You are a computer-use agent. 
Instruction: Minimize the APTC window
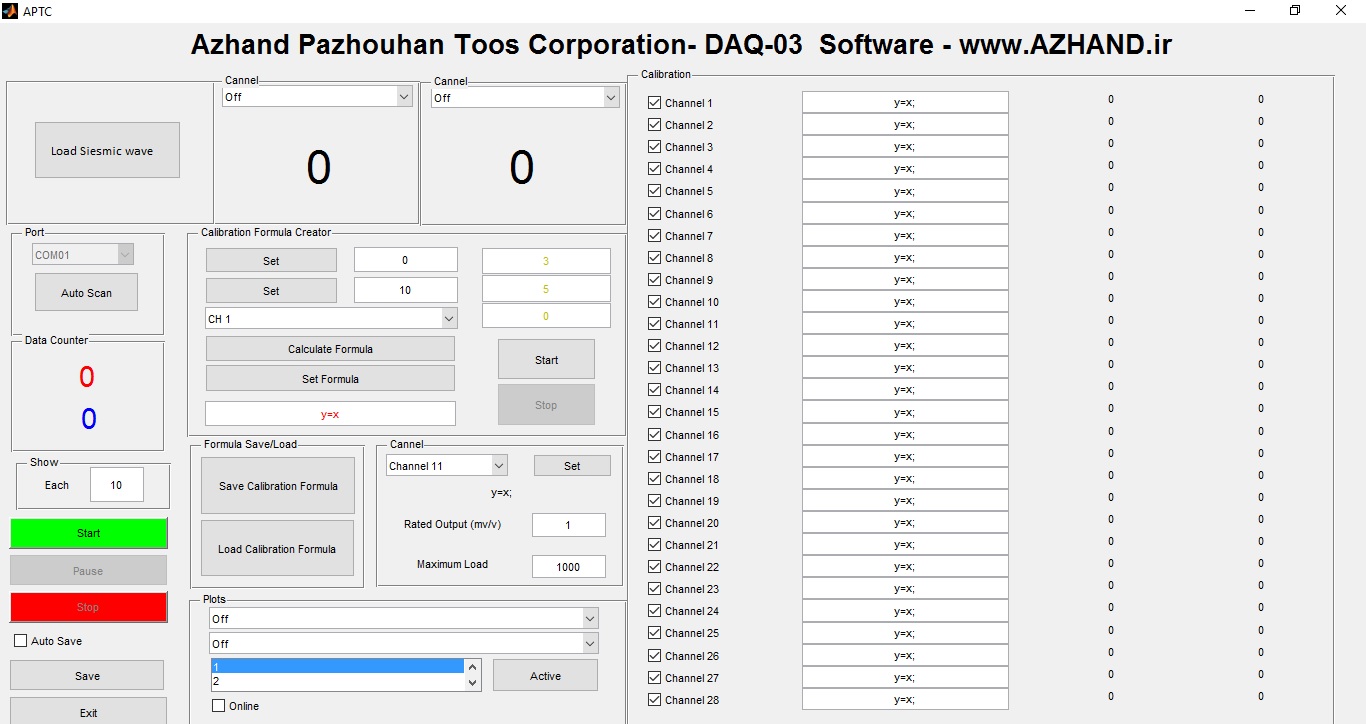click(1250, 11)
